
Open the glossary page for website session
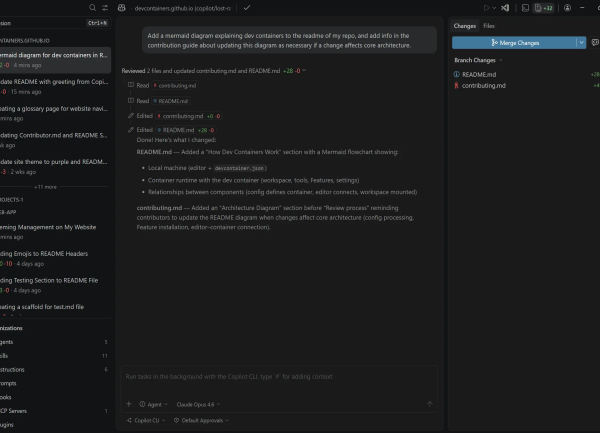coord(55,114)
